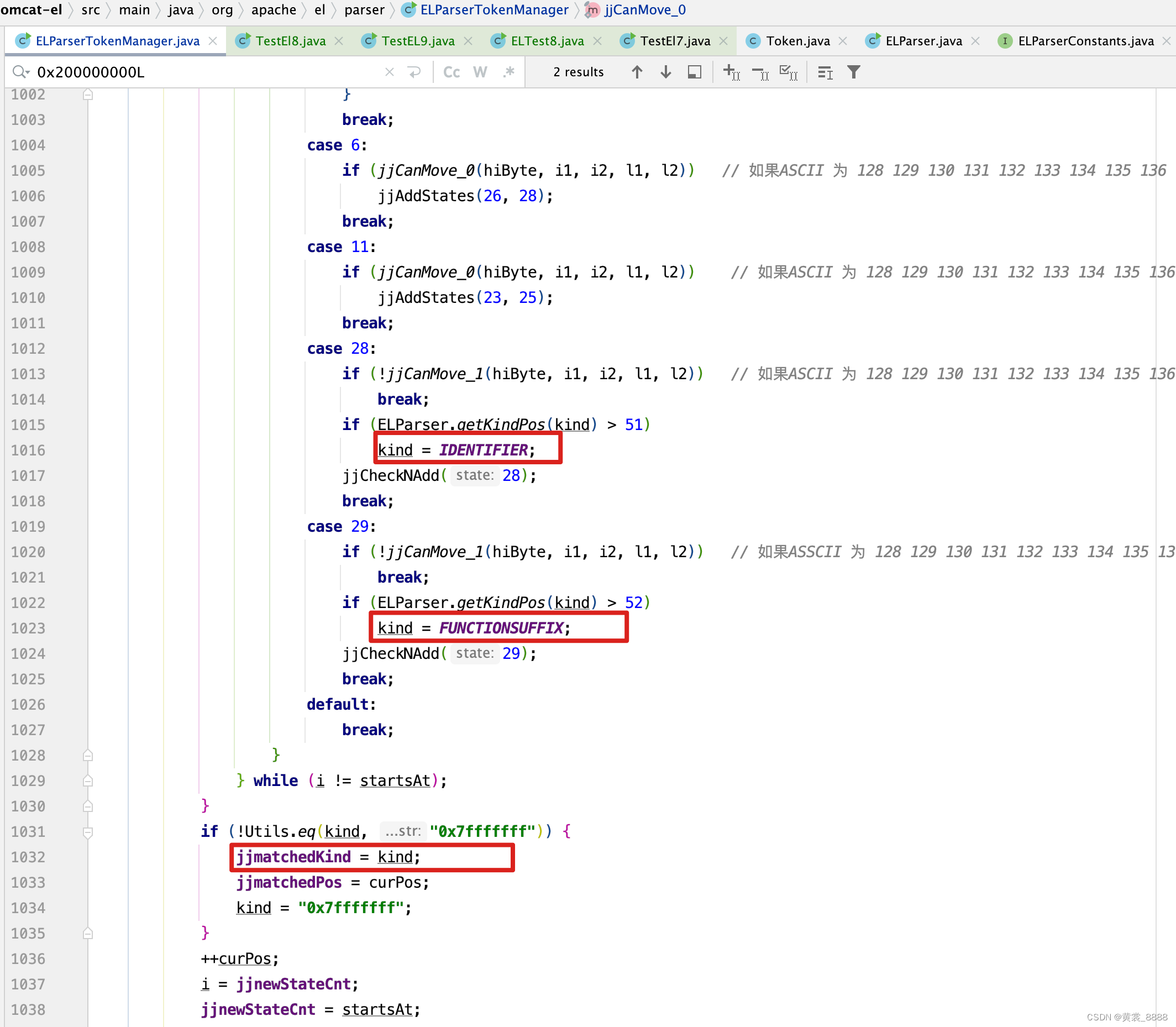
Task: Close the ELTest8.java tab
Action: [x=598, y=41]
